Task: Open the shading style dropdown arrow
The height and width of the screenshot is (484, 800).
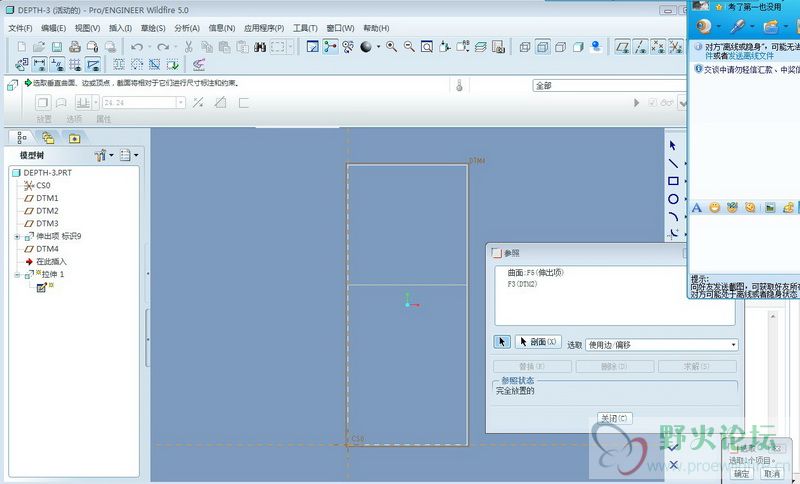Action: 379,47
